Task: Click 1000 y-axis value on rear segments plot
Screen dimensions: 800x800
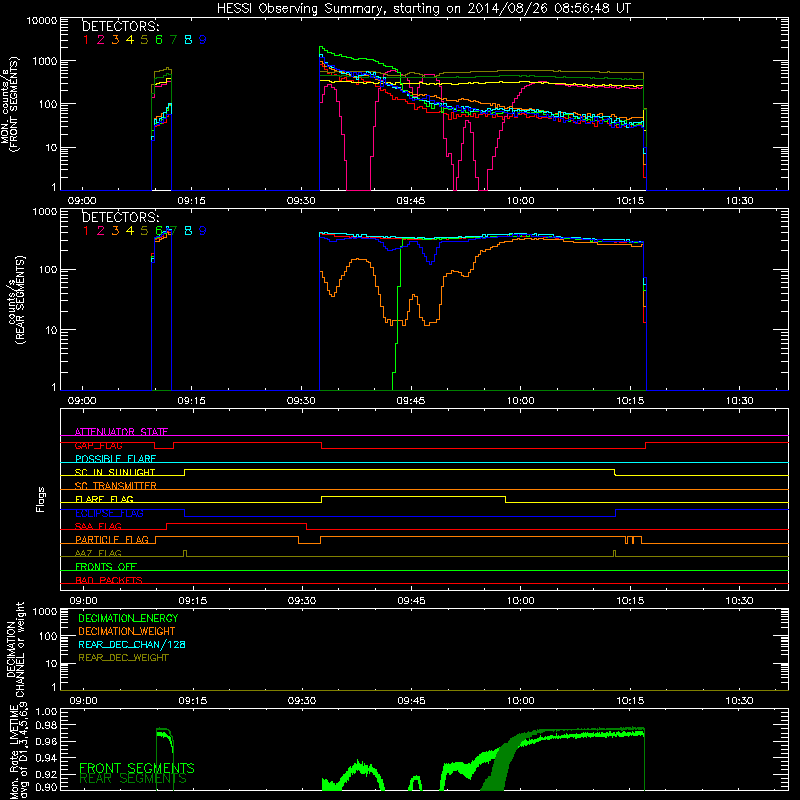Action: coord(45,211)
